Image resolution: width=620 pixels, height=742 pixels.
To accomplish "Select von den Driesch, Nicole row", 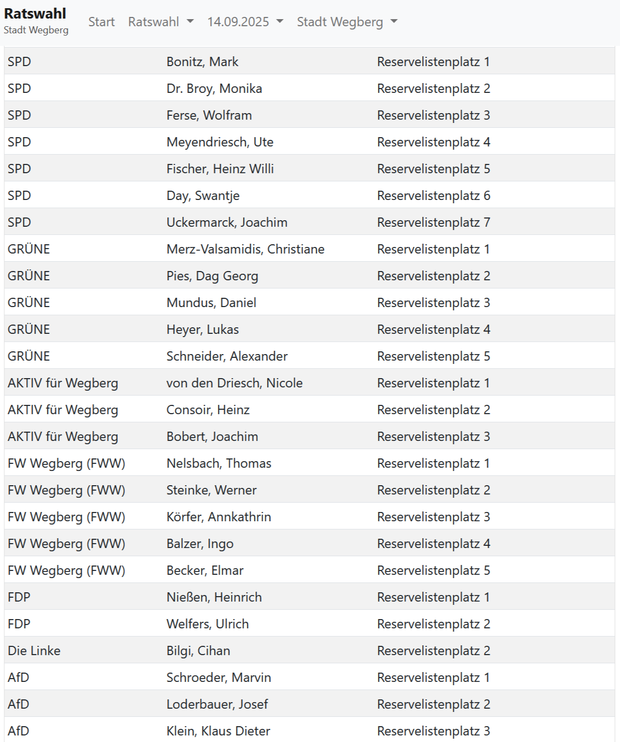I will point(234,383).
